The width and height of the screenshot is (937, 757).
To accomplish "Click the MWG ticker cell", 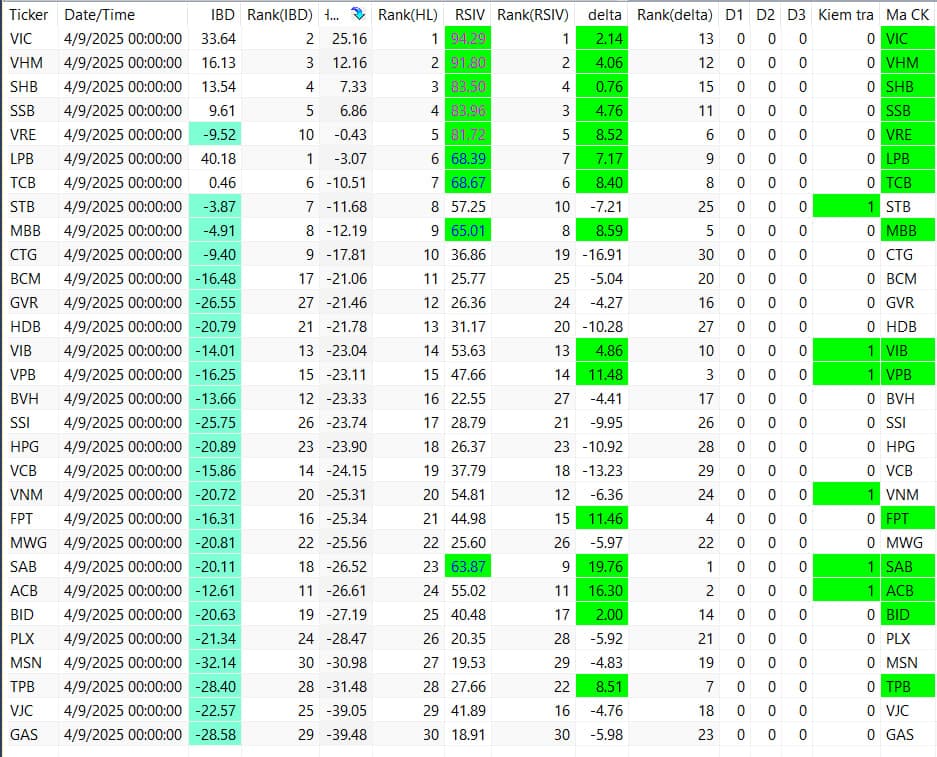I will pos(30,543).
